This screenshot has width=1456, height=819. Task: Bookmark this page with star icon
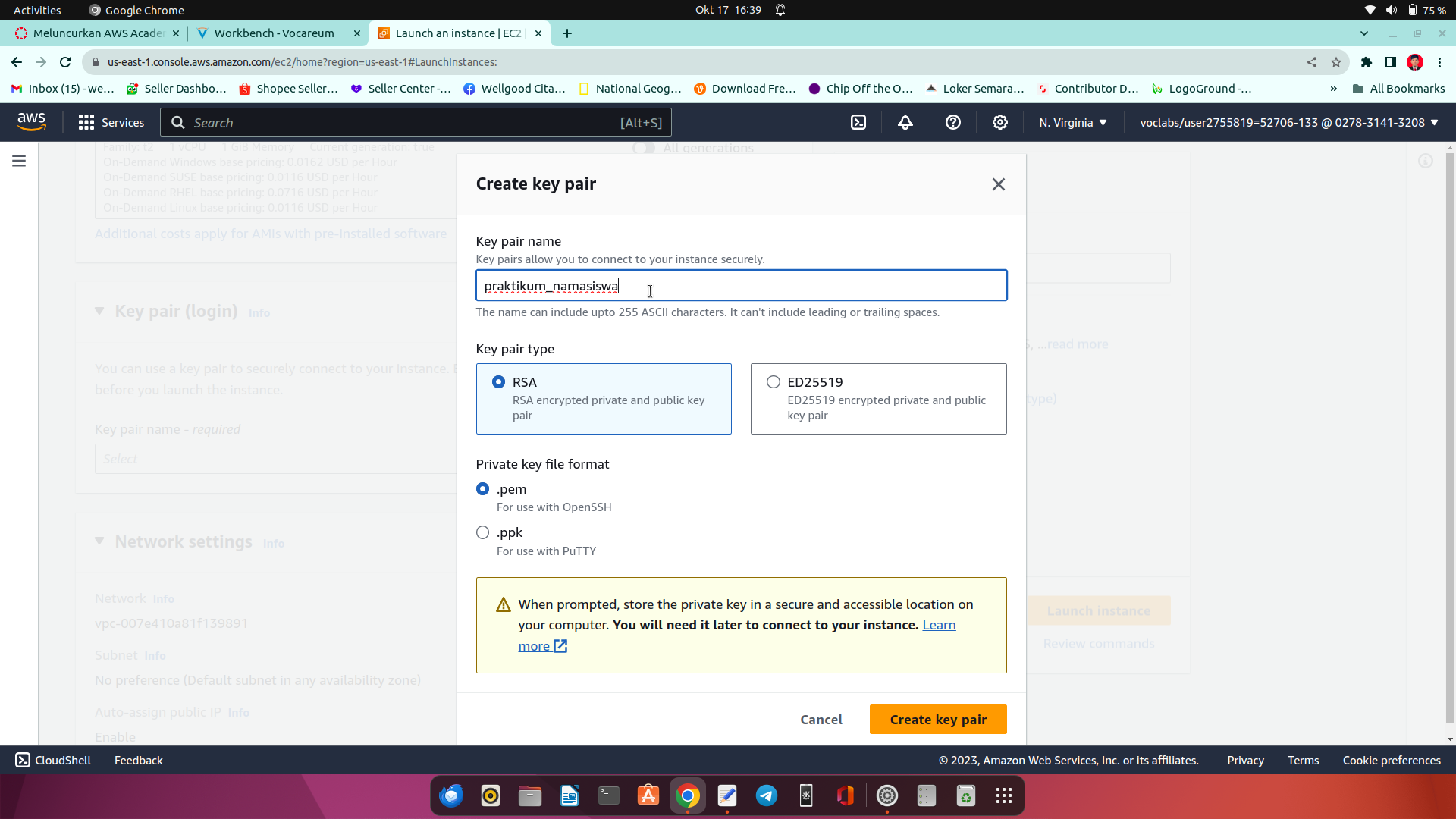(1335, 62)
